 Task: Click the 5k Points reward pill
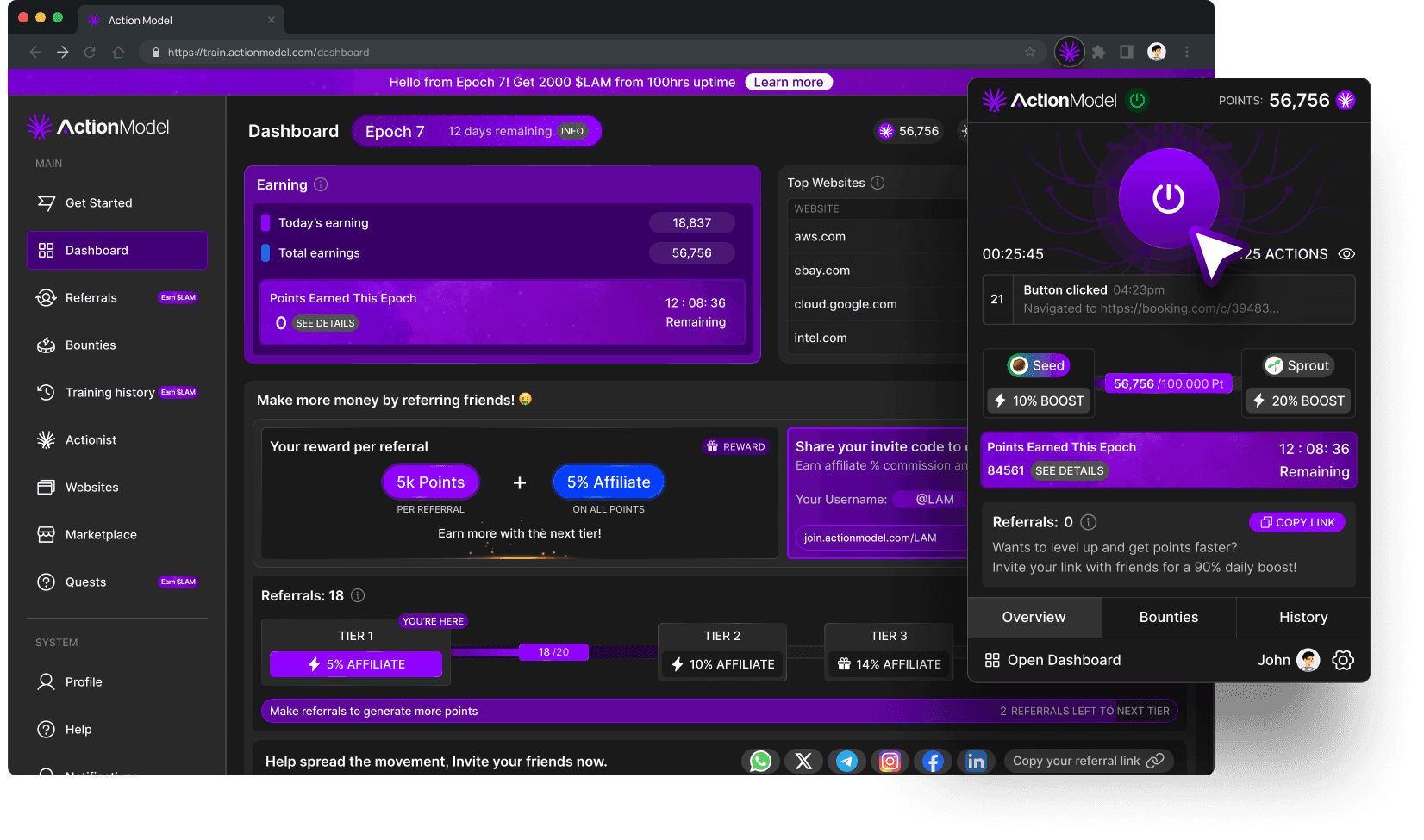[x=431, y=482]
